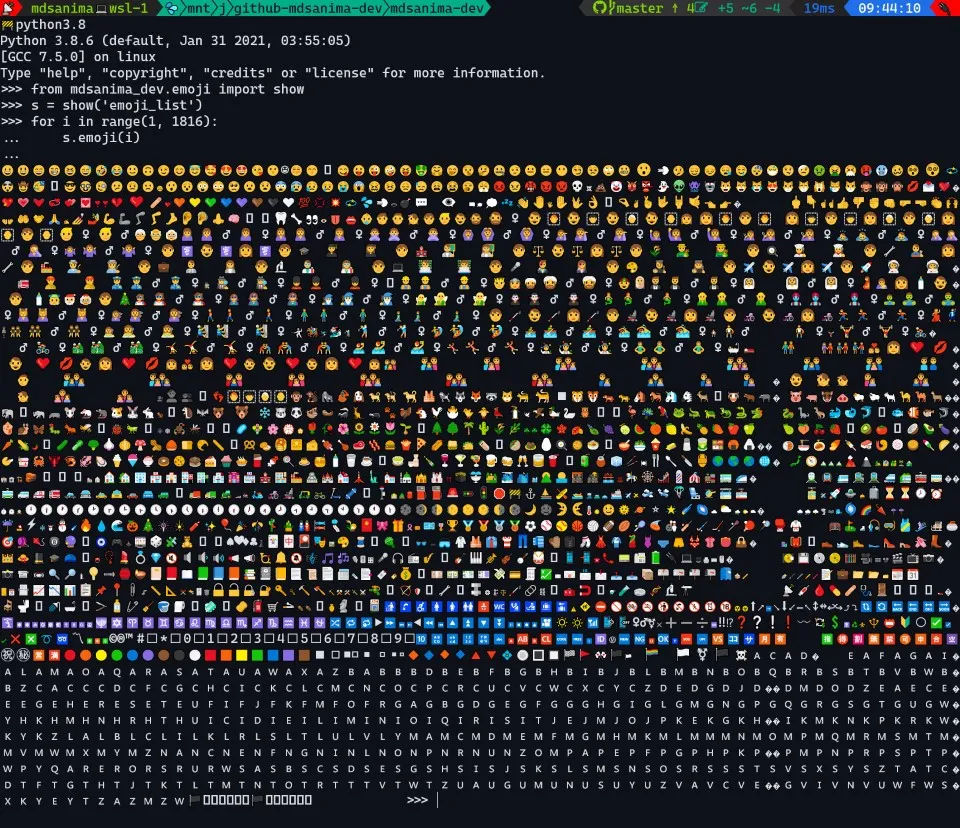The height and width of the screenshot is (828, 960).
Task: Click the red triangular flag emoji
Action: point(585,654)
